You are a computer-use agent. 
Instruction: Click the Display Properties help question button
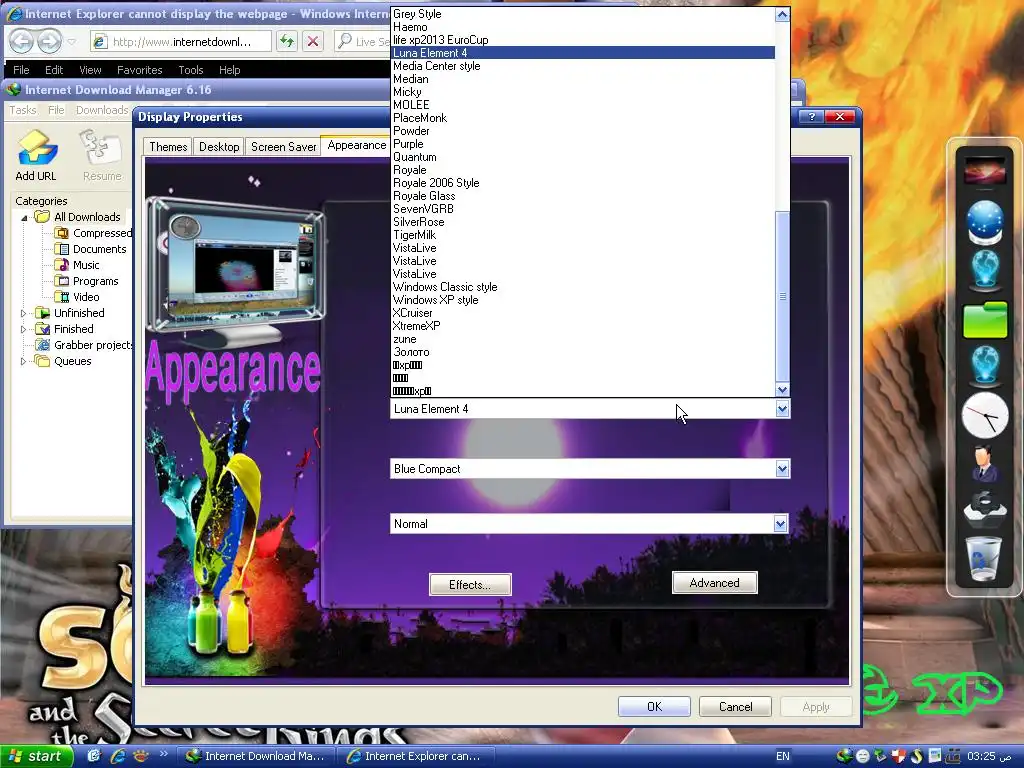pos(812,116)
